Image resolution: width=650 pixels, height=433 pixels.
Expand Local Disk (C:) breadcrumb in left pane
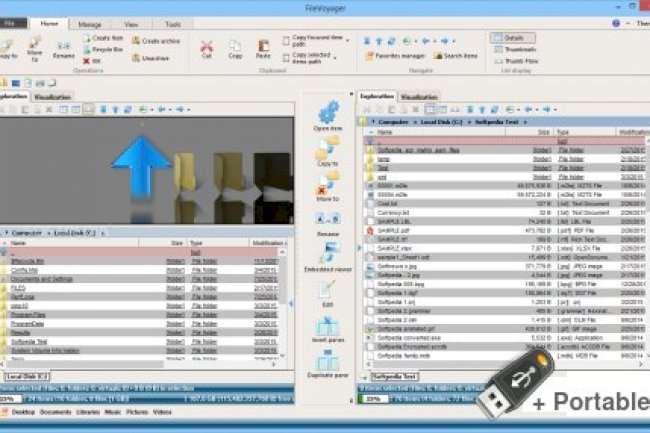click(102, 232)
